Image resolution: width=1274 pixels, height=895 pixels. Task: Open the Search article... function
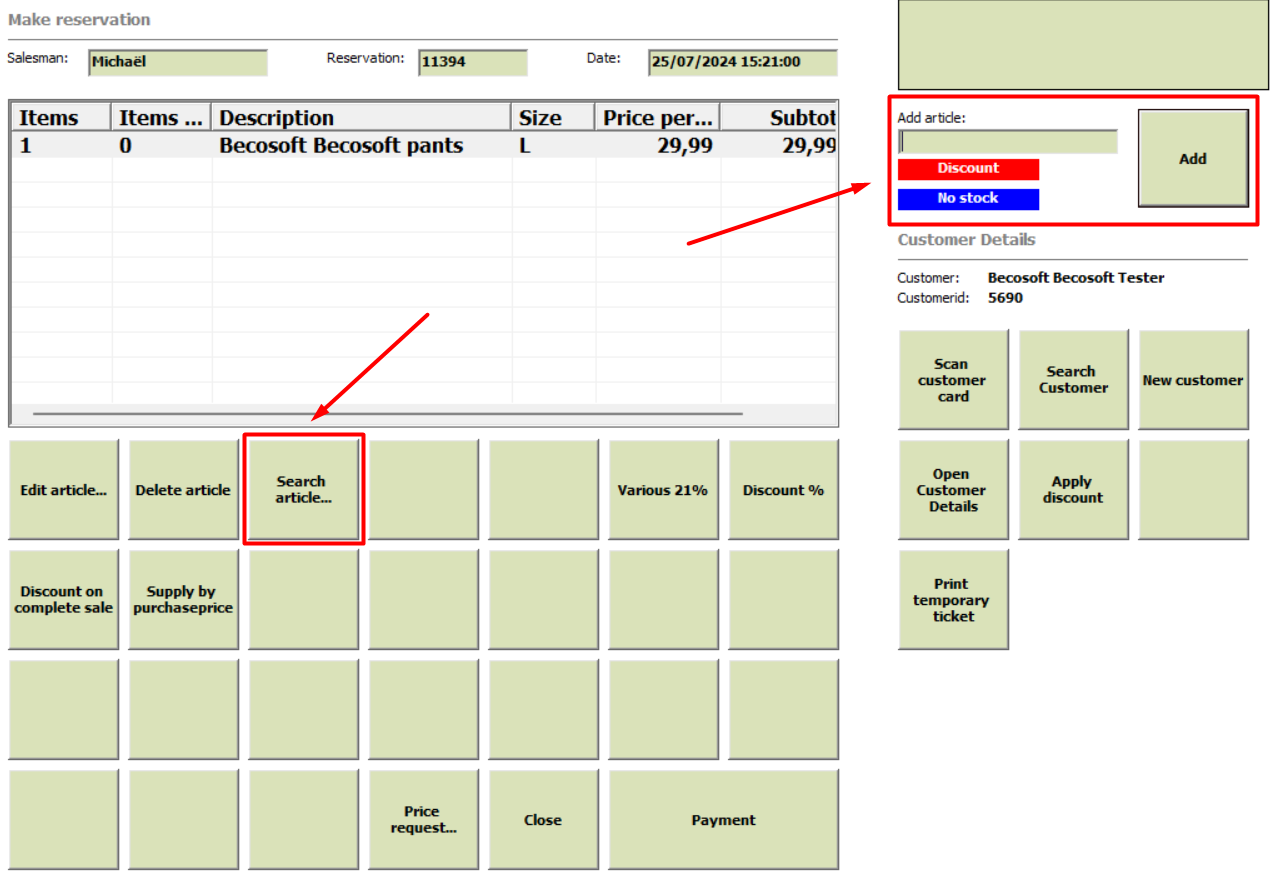(304, 490)
